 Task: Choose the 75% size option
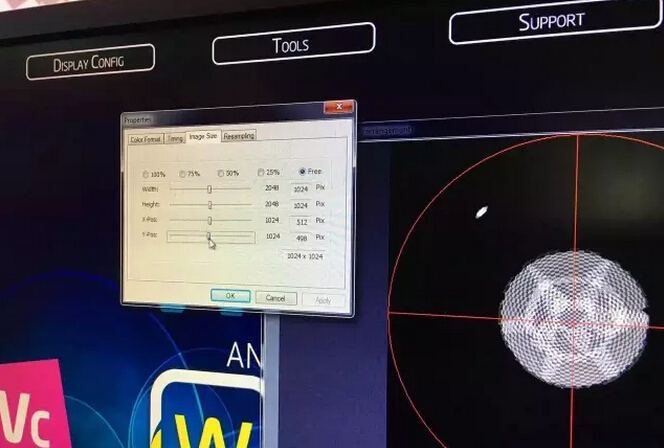click(181, 174)
